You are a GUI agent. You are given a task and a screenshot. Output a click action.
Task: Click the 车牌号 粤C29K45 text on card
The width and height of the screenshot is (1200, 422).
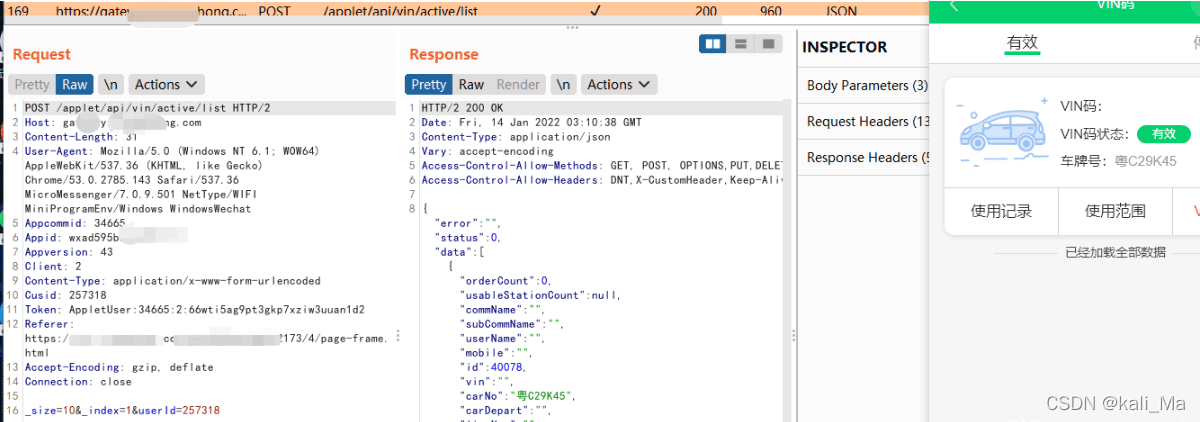1119,161
